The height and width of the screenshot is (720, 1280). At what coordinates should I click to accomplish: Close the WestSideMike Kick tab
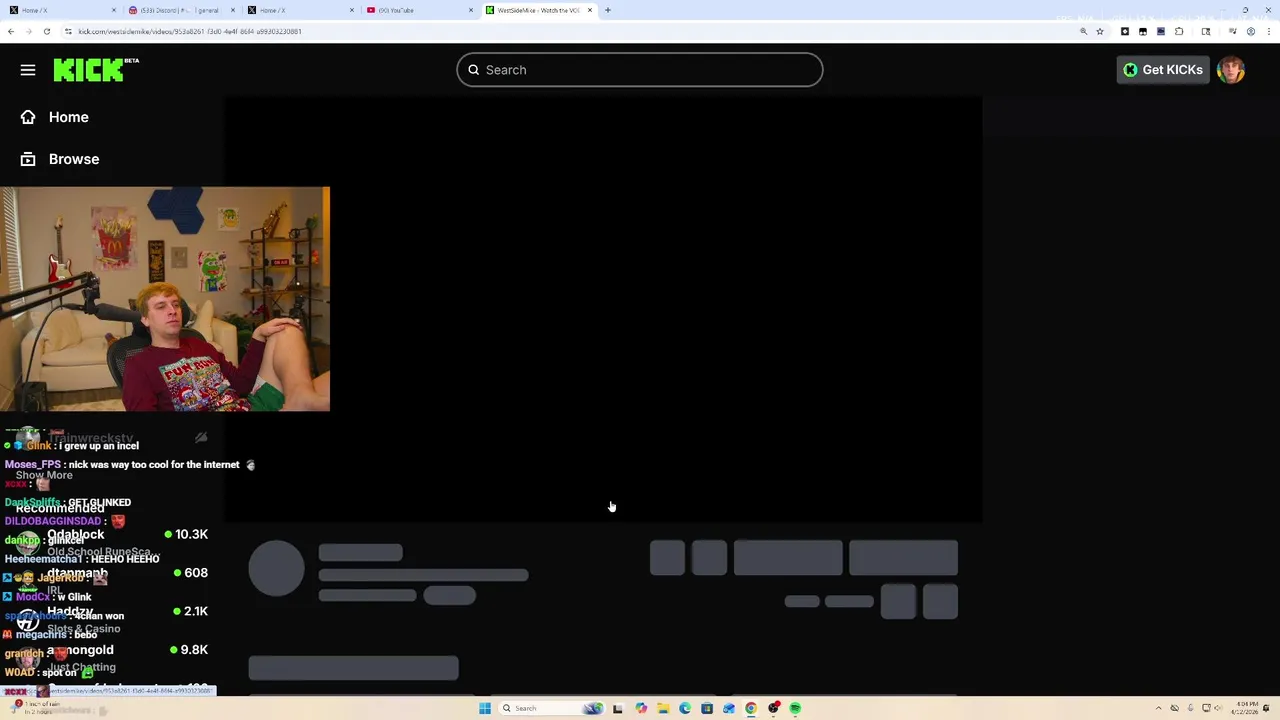point(590,10)
